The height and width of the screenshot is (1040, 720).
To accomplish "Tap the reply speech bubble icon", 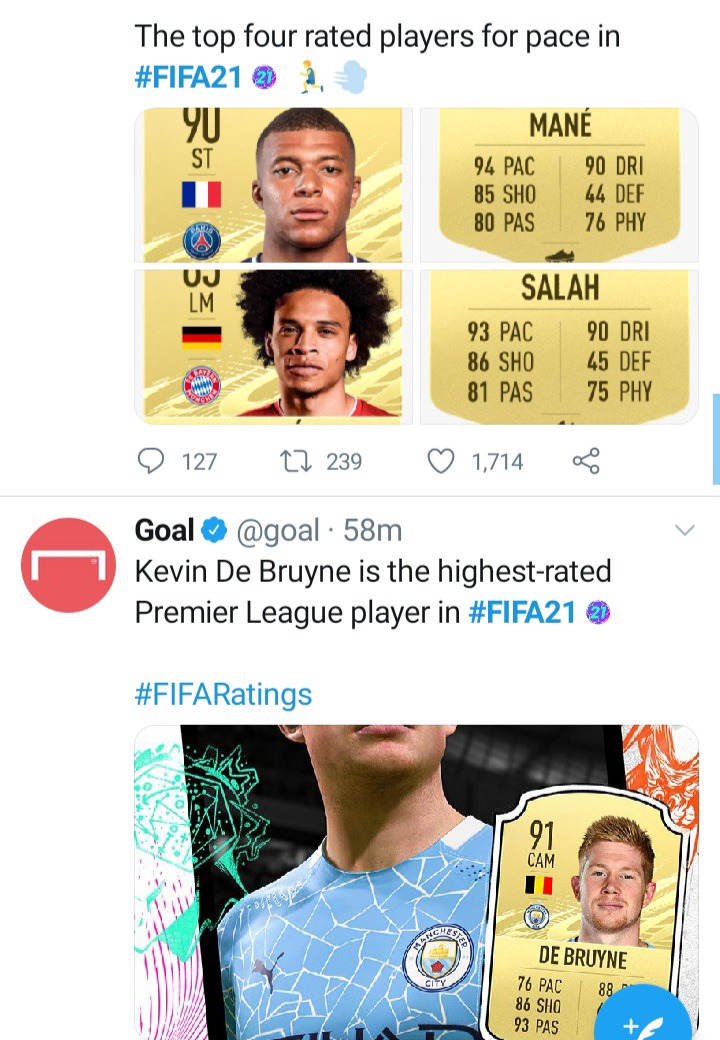I will click(151, 461).
